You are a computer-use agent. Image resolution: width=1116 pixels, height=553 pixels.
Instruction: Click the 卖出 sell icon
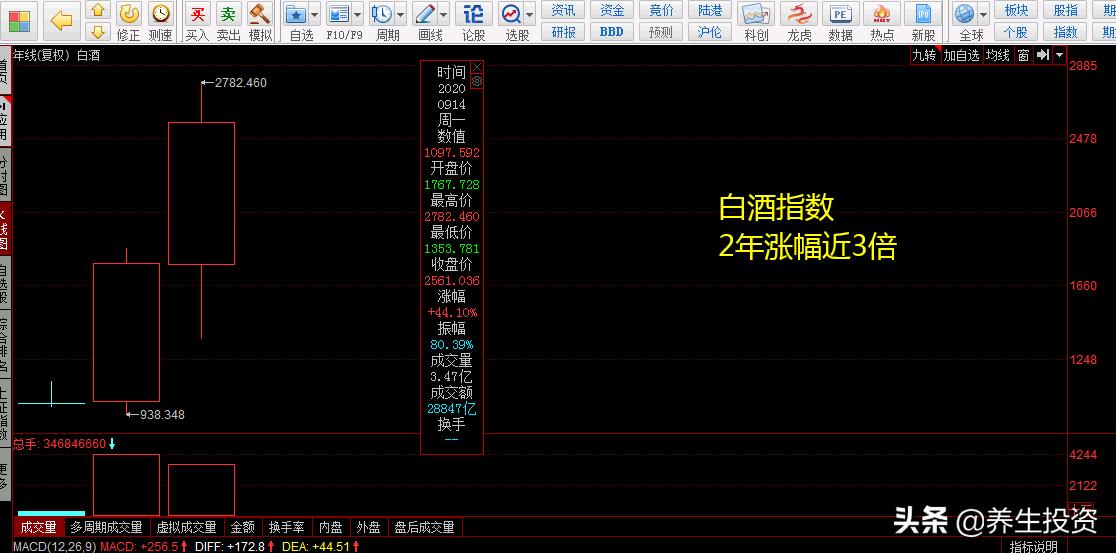point(228,14)
